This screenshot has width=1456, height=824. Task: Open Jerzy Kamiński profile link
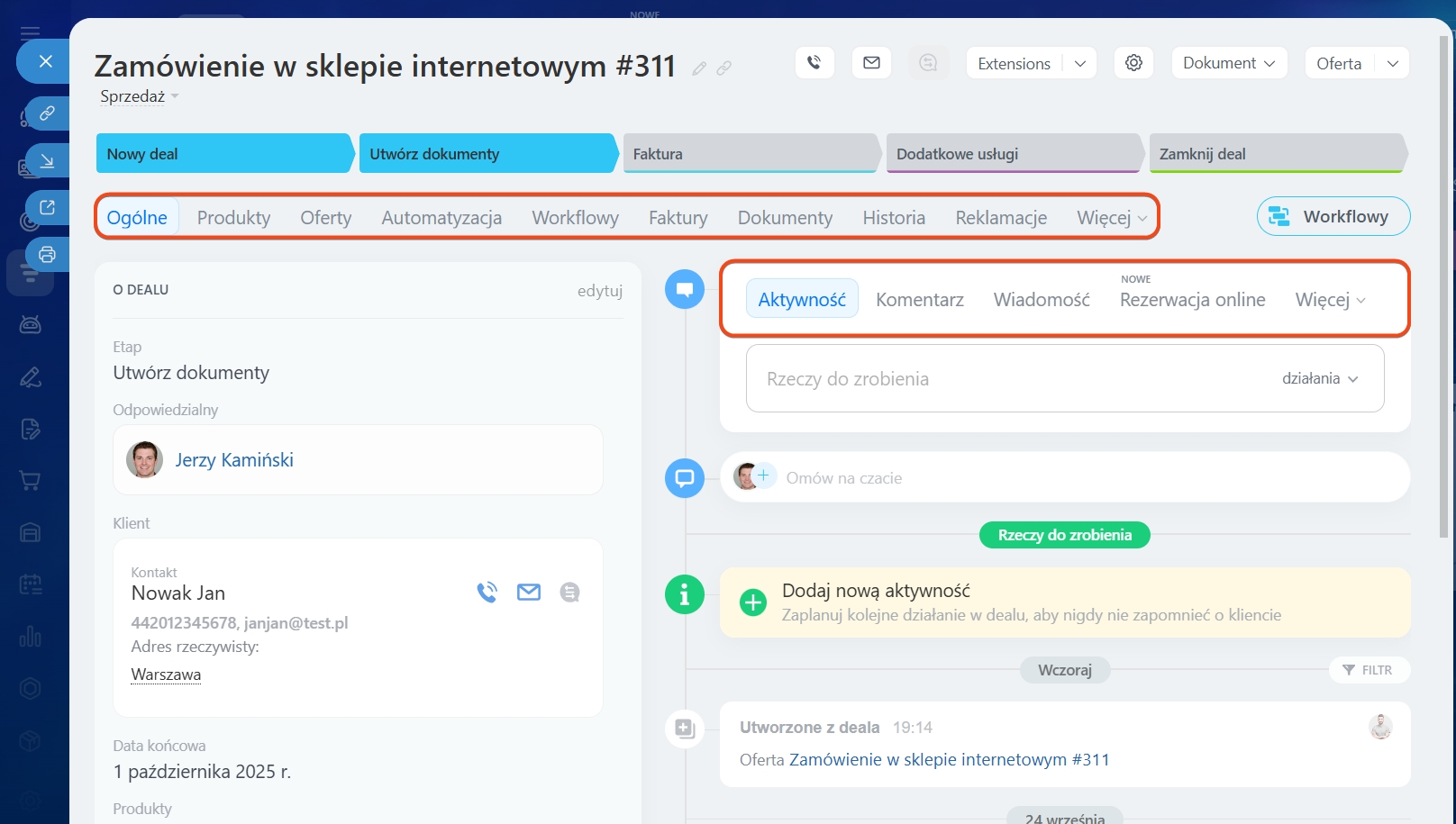pyautogui.click(x=234, y=460)
